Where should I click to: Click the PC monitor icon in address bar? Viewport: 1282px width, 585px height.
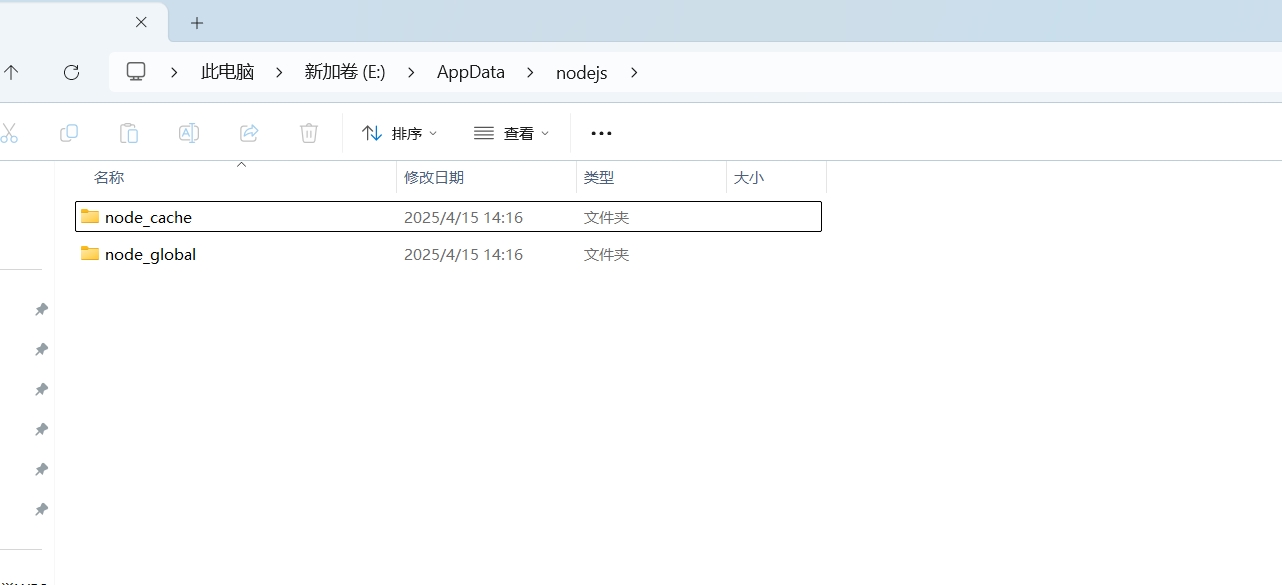[x=136, y=72]
